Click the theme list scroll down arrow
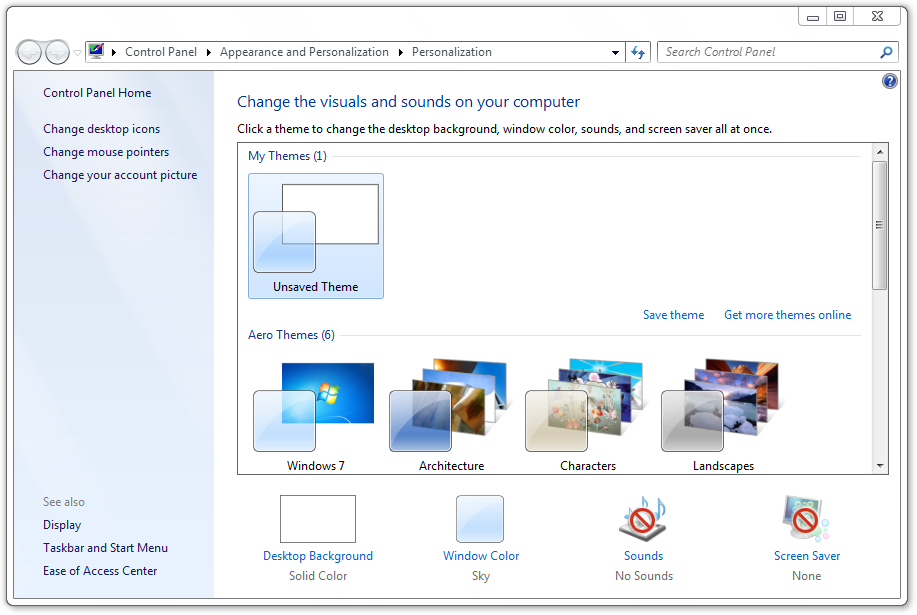Viewport: 917px width, 615px height. (880, 466)
